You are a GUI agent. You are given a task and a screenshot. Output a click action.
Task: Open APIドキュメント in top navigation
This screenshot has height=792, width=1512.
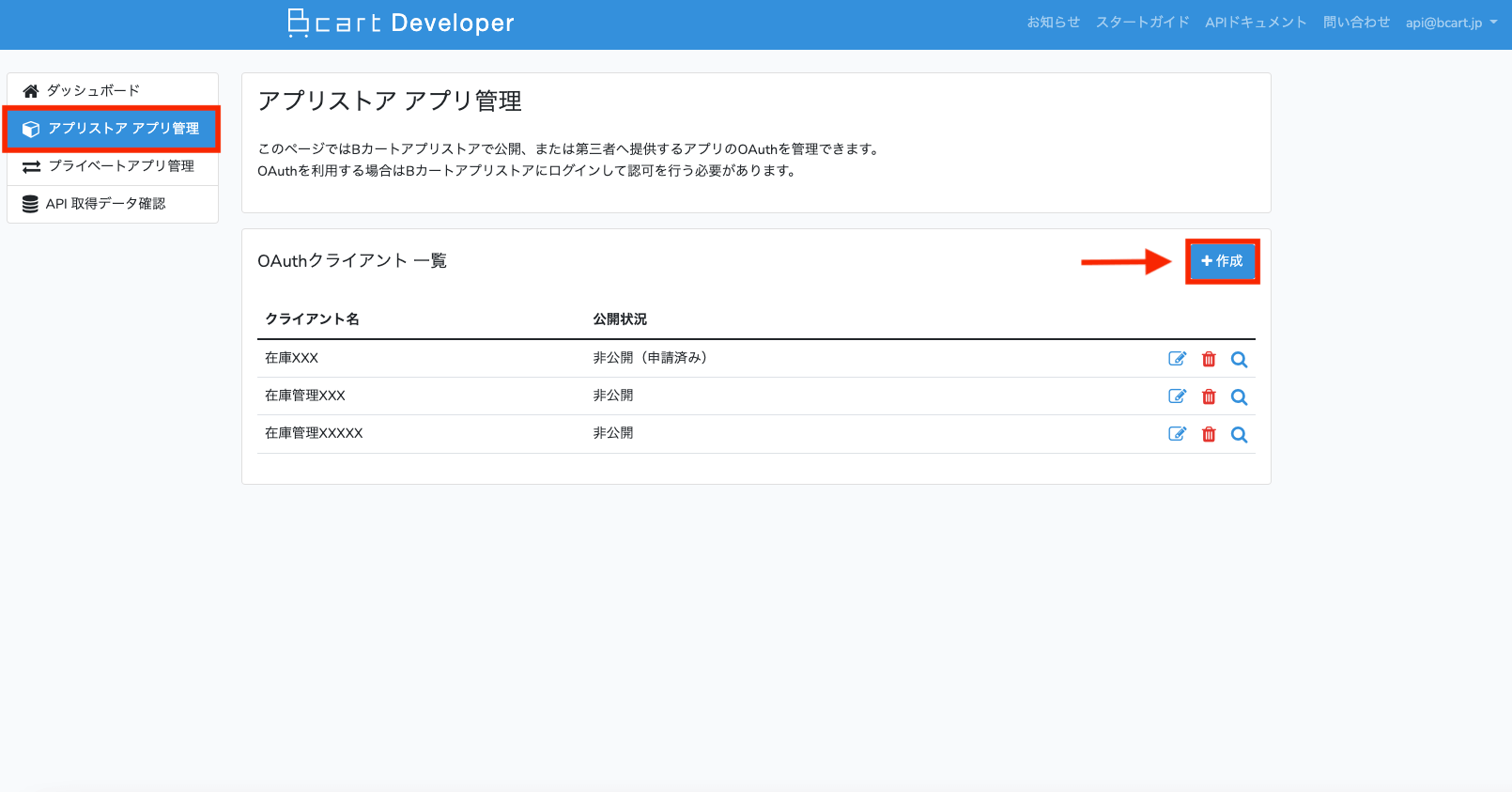tap(1256, 23)
